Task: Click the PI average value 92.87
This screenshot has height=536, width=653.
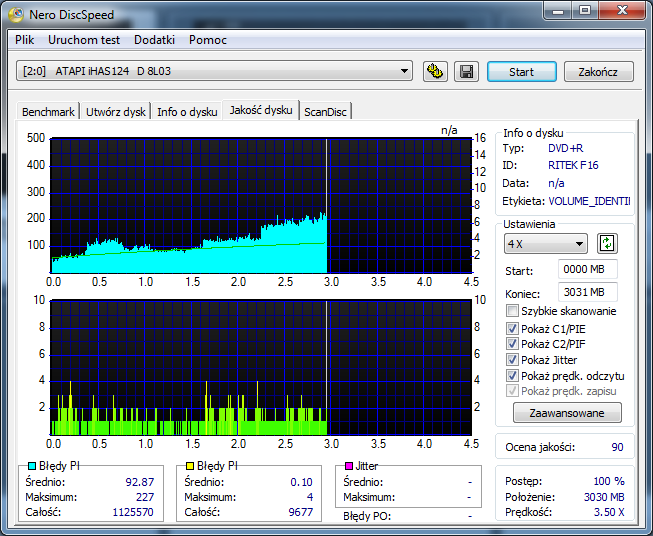Action: (140, 482)
